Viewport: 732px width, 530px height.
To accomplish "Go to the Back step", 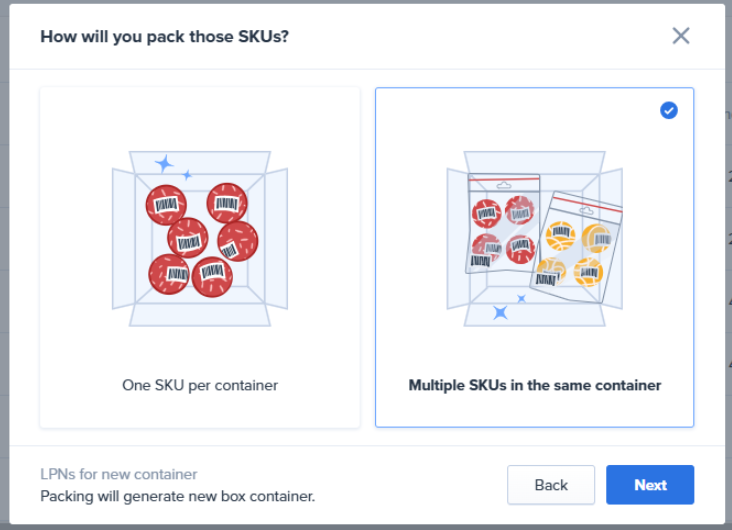I will tap(551, 485).
